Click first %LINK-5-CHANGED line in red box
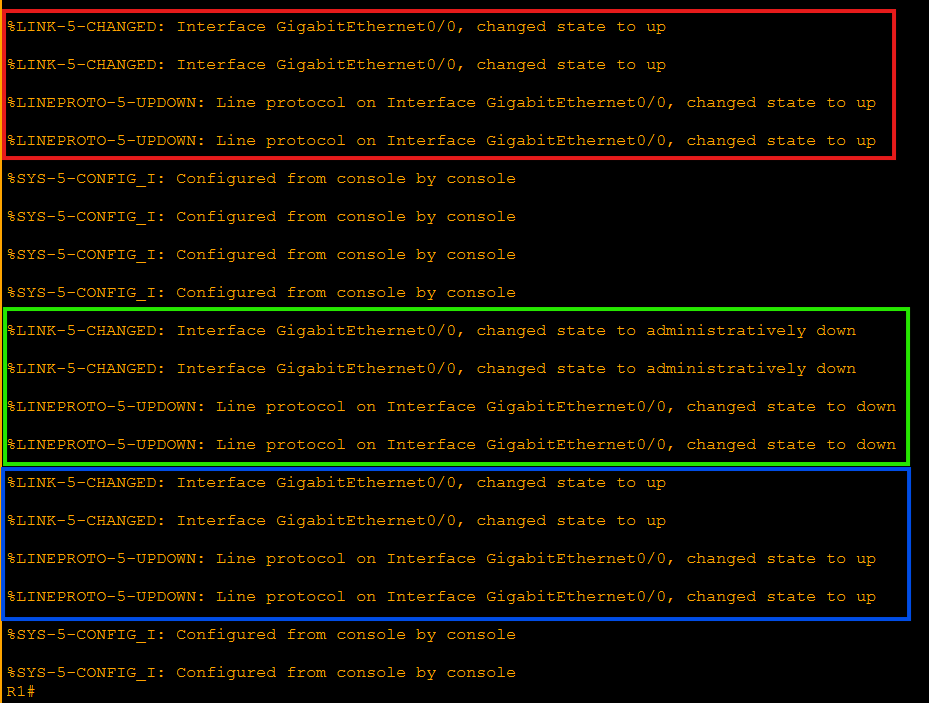 pos(336,27)
